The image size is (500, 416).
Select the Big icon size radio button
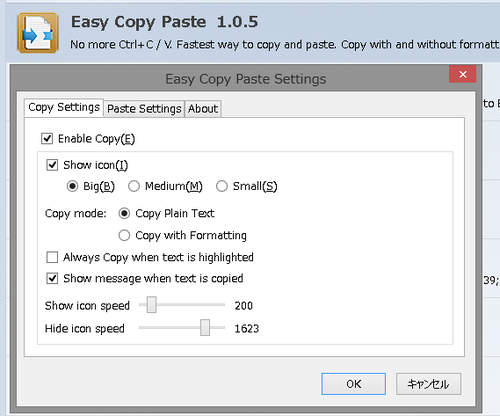[x=72, y=186]
